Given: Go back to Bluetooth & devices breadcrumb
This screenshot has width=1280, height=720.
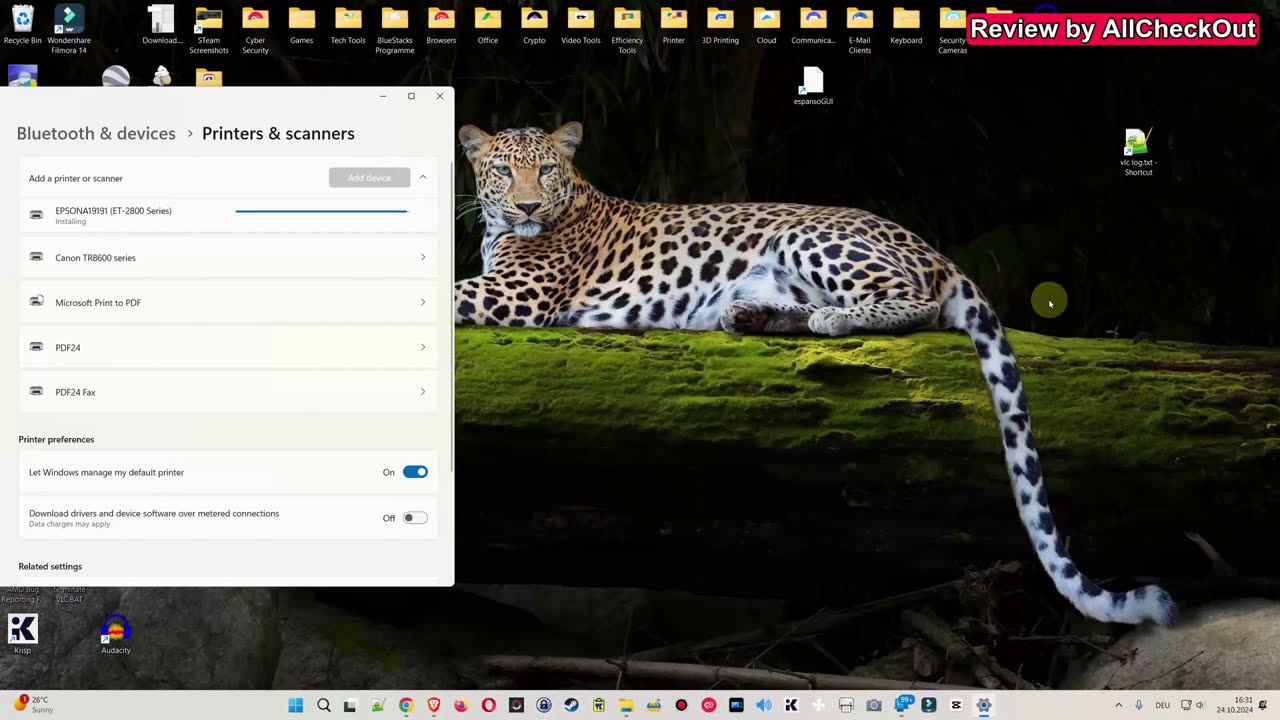Looking at the screenshot, I should (96, 133).
